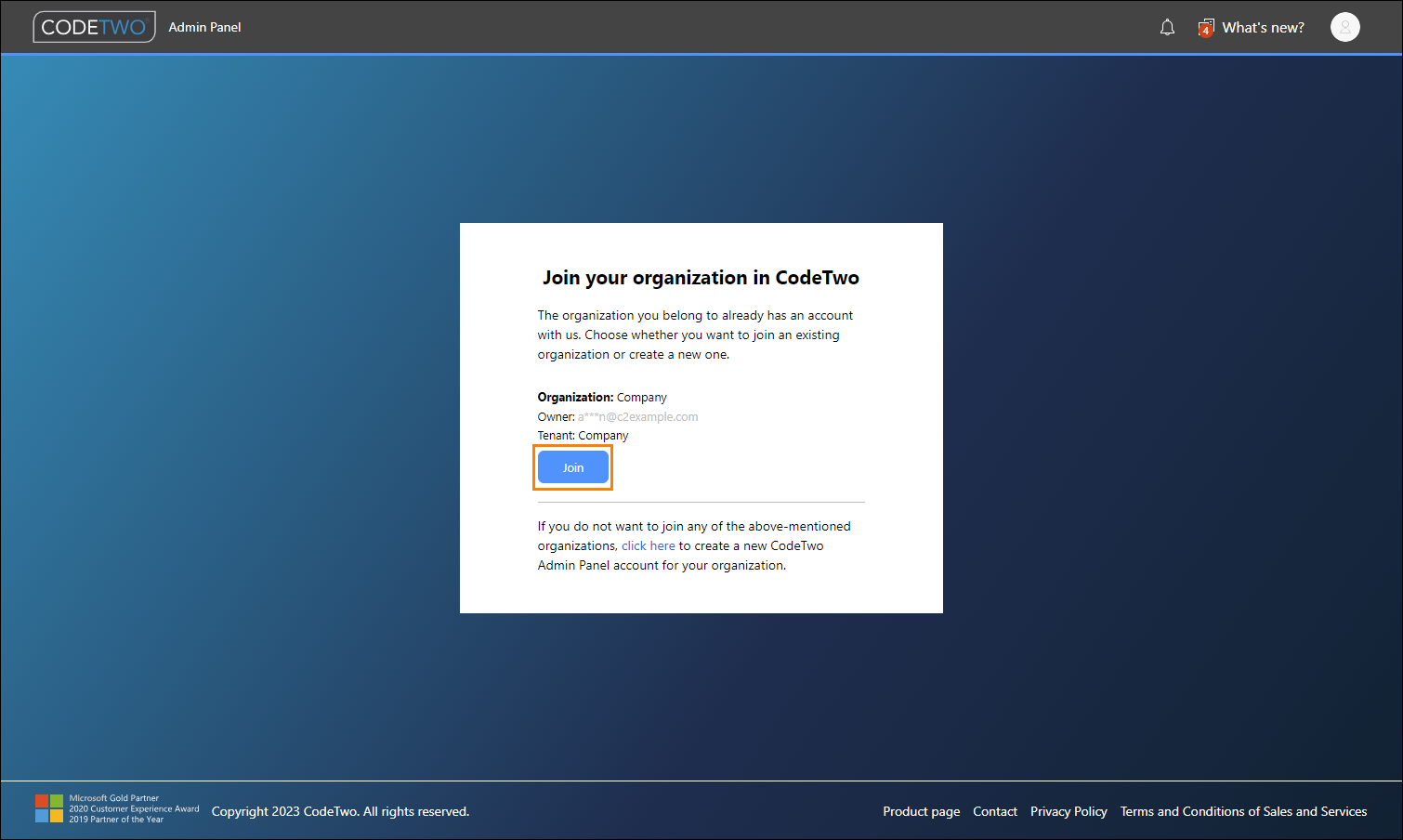Click the Microsoft Gold Partner logo
The image size is (1403, 840).
coord(49,808)
